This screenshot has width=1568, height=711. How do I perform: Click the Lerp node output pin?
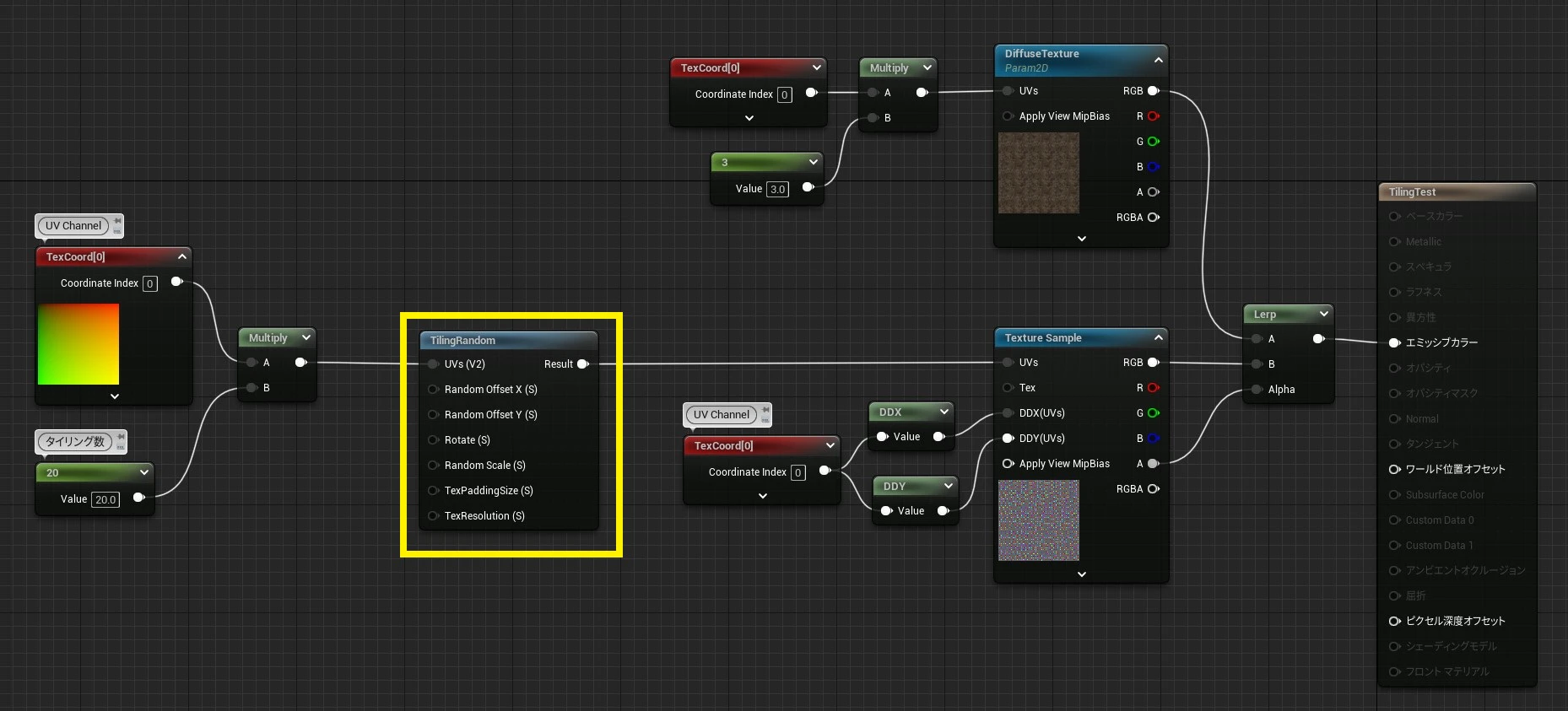tap(1319, 339)
